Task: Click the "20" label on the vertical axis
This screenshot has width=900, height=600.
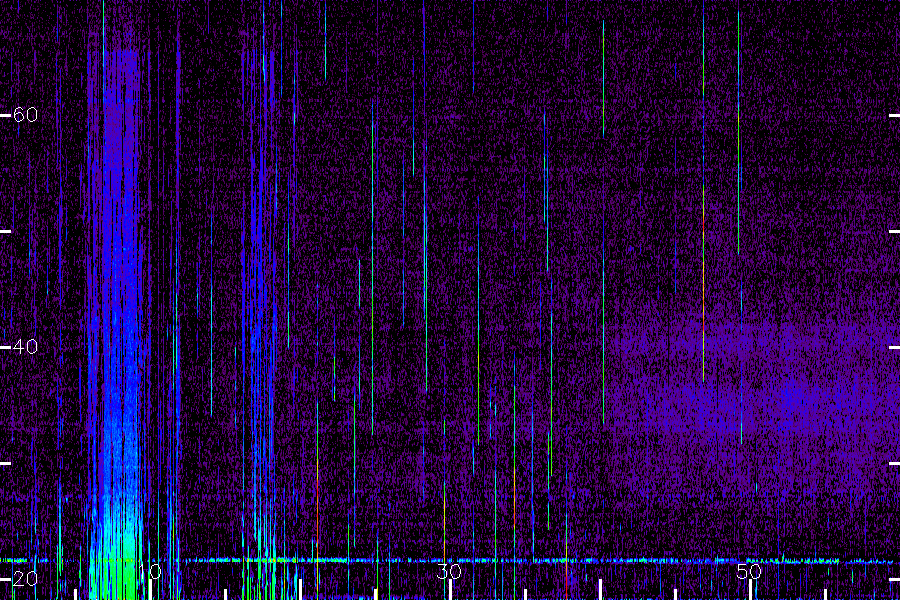Action: coord(25,579)
